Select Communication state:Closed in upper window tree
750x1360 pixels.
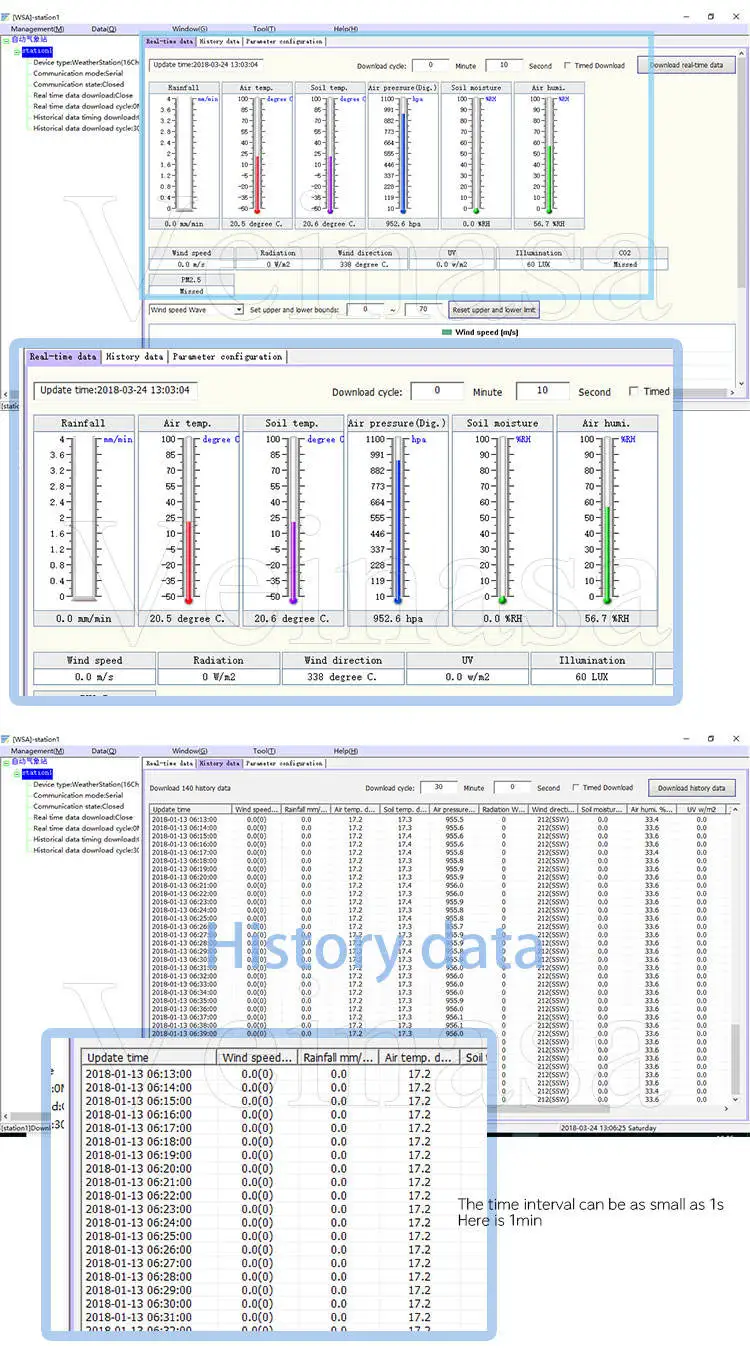click(x=79, y=84)
